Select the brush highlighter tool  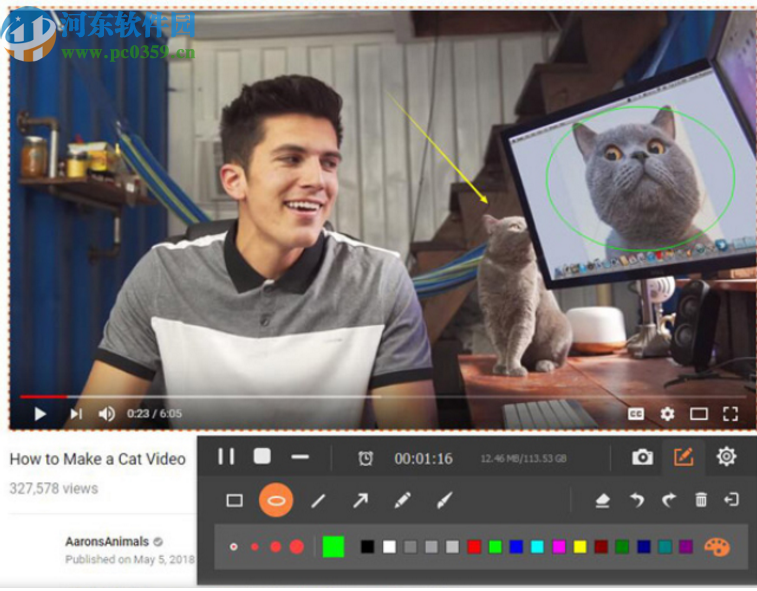[x=444, y=500]
